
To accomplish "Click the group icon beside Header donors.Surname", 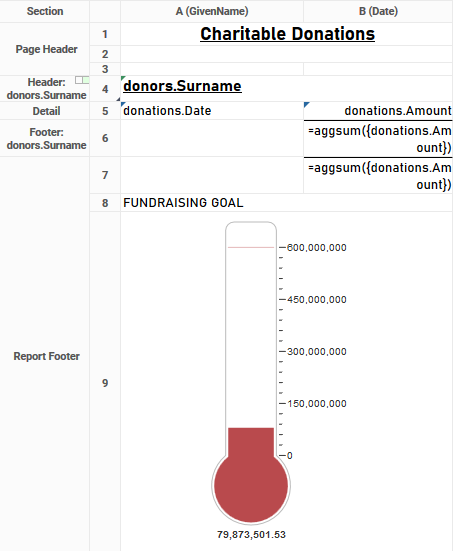I will pos(82,80).
